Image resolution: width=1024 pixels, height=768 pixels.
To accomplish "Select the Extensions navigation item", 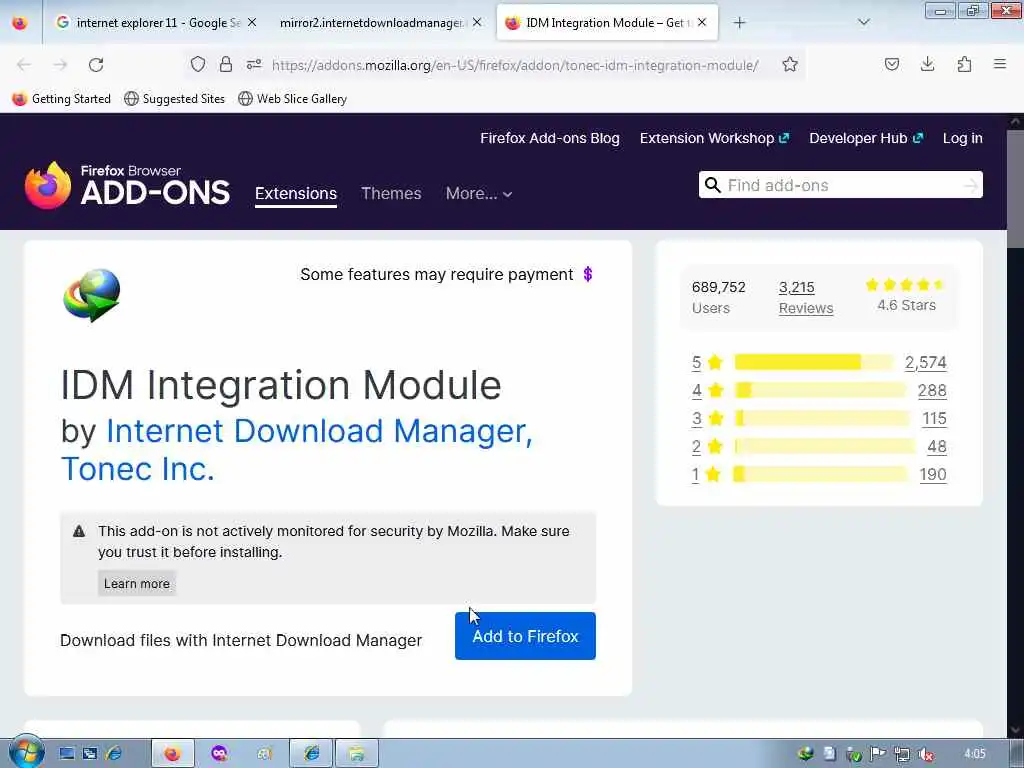I will pos(296,194).
